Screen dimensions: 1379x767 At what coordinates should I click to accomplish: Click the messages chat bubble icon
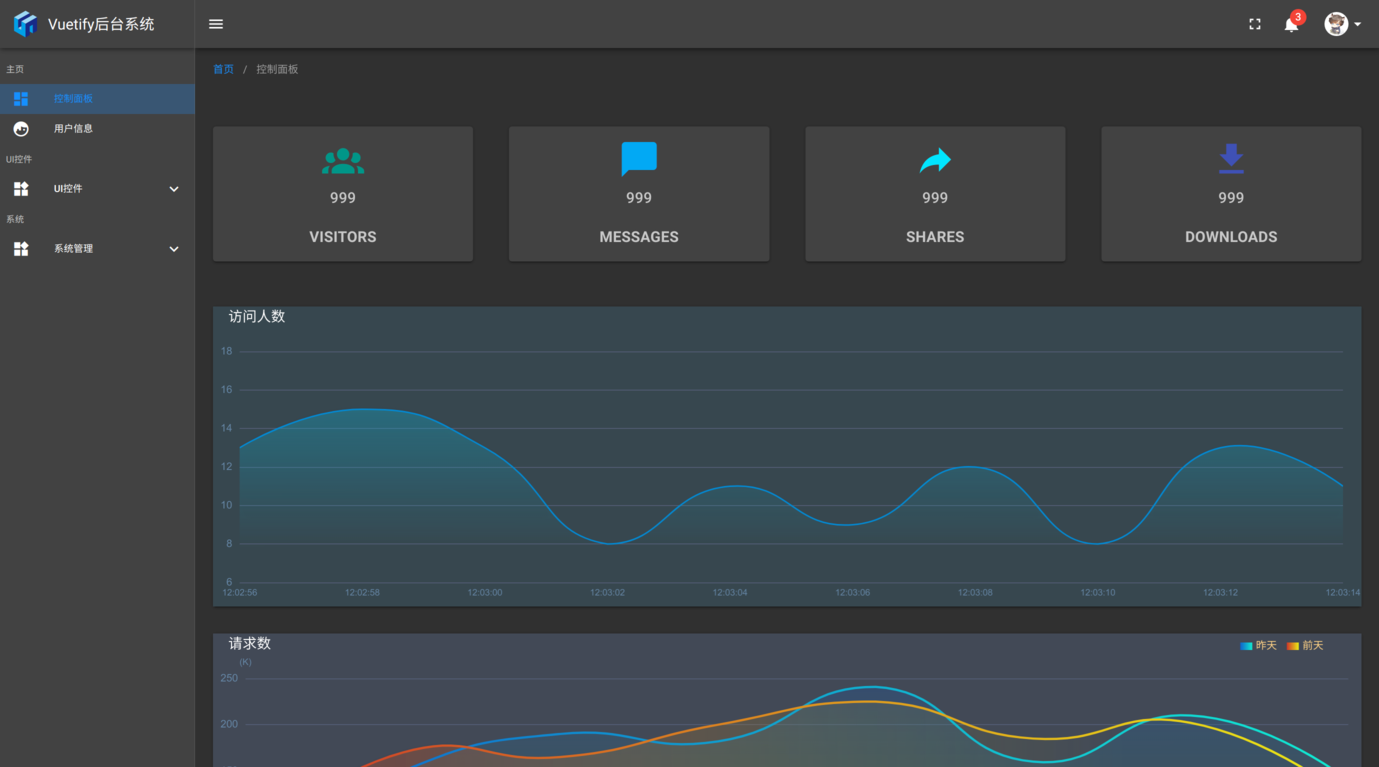(x=639, y=159)
